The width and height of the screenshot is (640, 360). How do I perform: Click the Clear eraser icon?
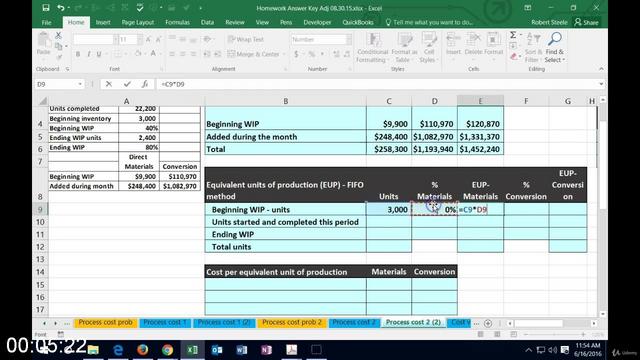point(513,57)
